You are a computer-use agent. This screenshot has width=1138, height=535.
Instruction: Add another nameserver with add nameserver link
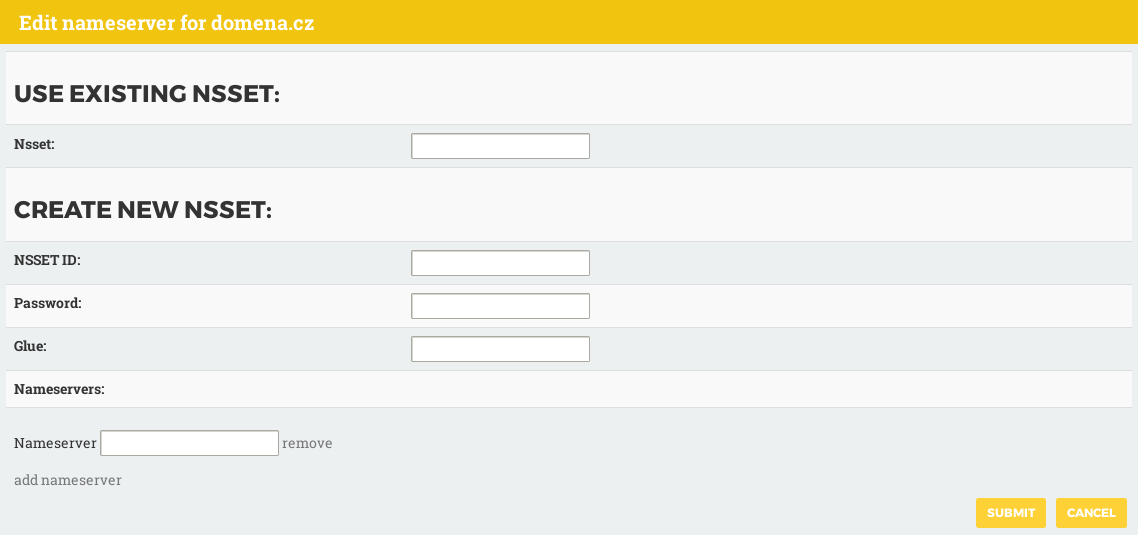click(67, 480)
